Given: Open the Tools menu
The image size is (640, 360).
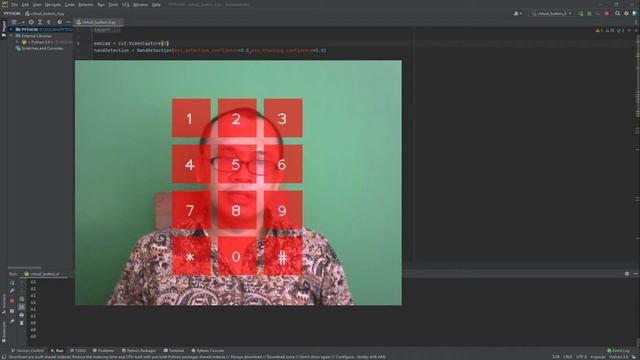Looking at the screenshot, I should [113, 4].
